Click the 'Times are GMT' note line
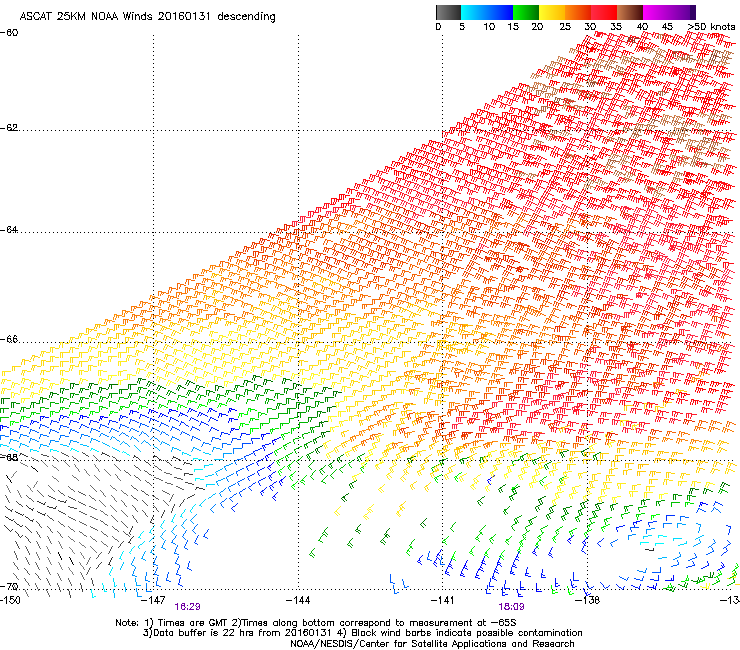This screenshot has width=740, height=650. tap(316, 623)
